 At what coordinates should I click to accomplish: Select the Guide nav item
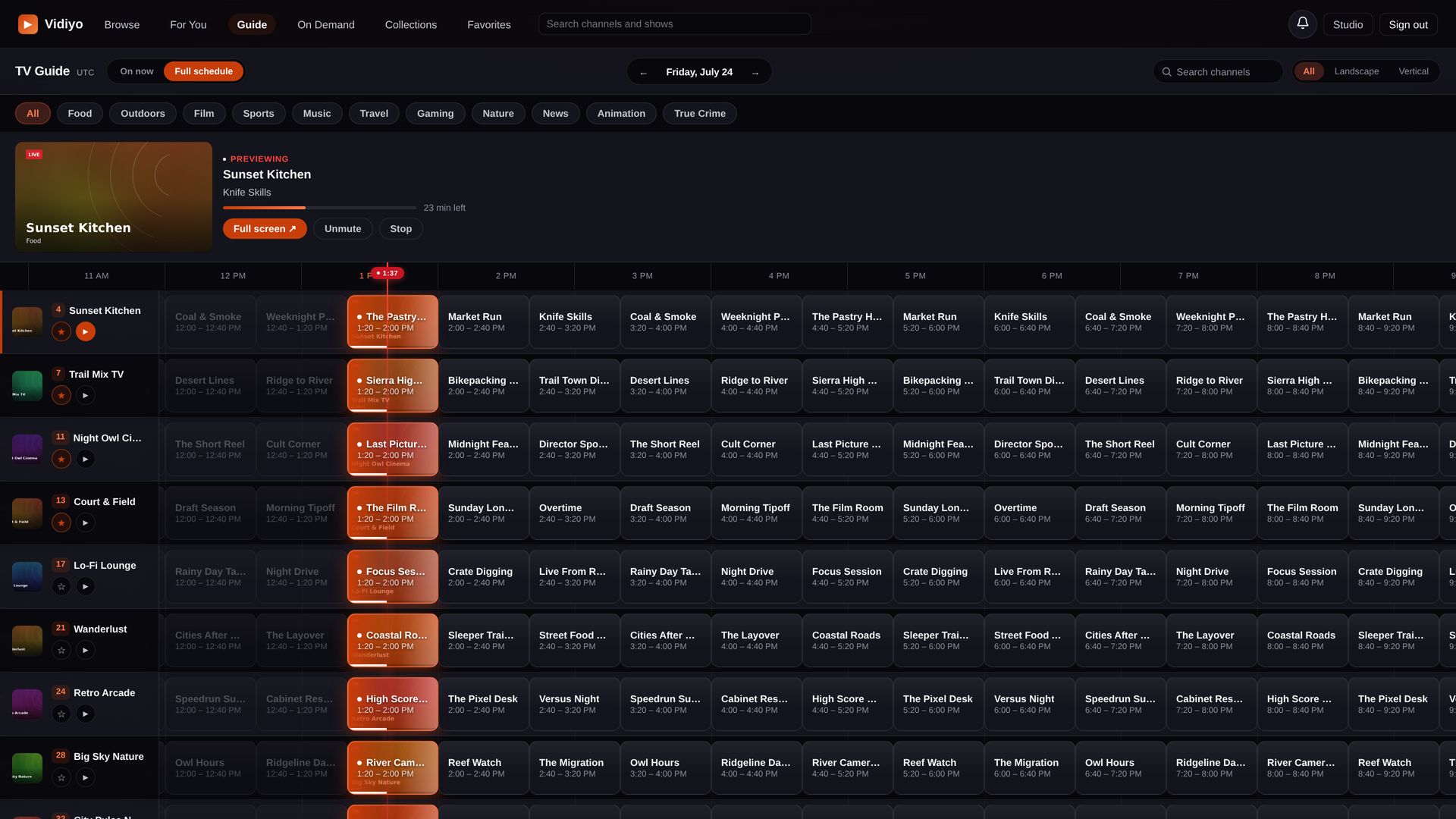tap(252, 24)
